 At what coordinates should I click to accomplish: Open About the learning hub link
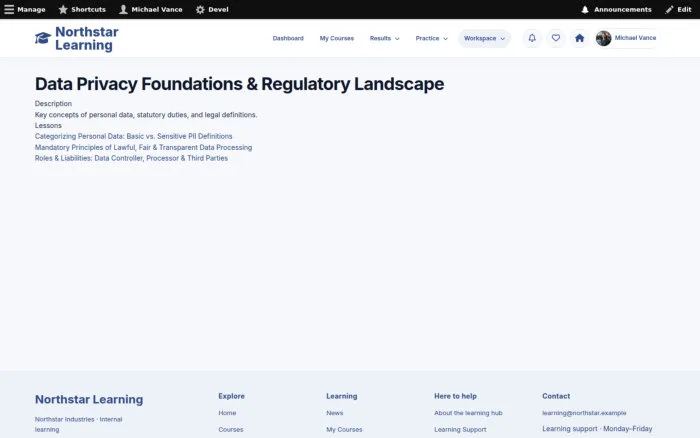click(468, 413)
